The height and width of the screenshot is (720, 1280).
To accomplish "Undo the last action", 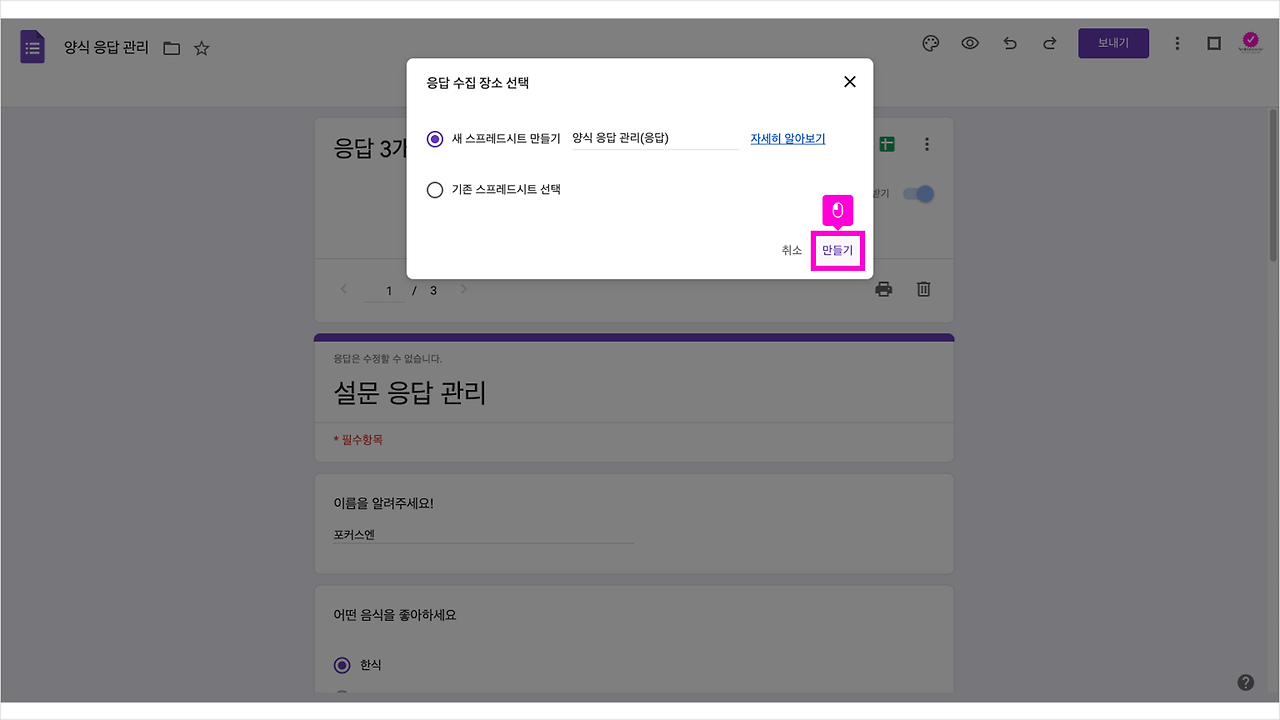I will [x=1009, y=43].
